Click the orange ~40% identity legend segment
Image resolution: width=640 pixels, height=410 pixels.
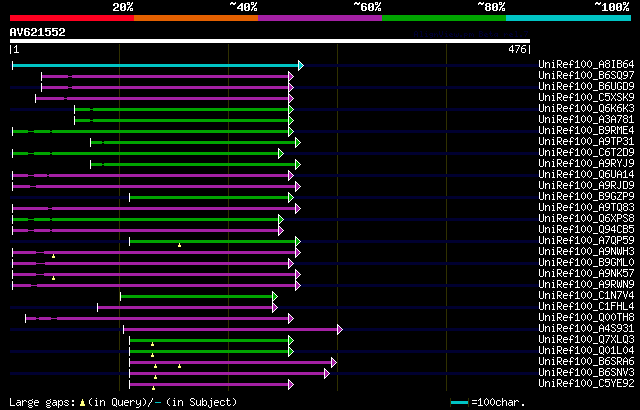click(196, 18)
